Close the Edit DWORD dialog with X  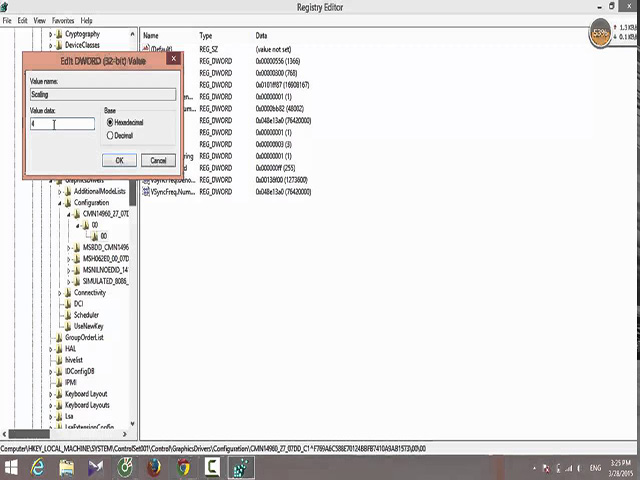tap(173, 58)
